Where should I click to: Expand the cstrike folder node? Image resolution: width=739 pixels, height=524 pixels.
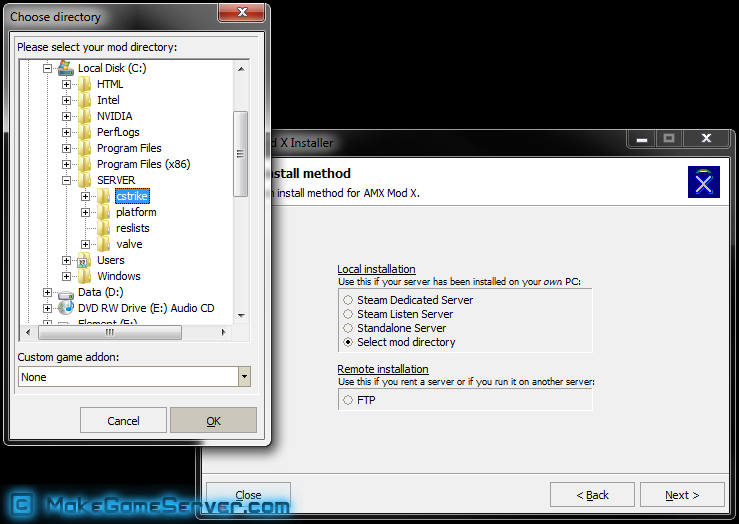85,196
